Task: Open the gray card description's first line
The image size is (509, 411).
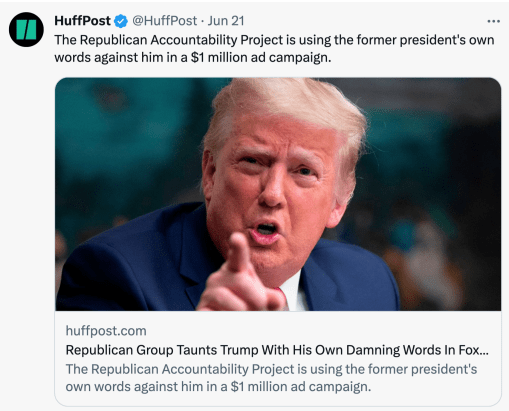Action: (271, 369)
